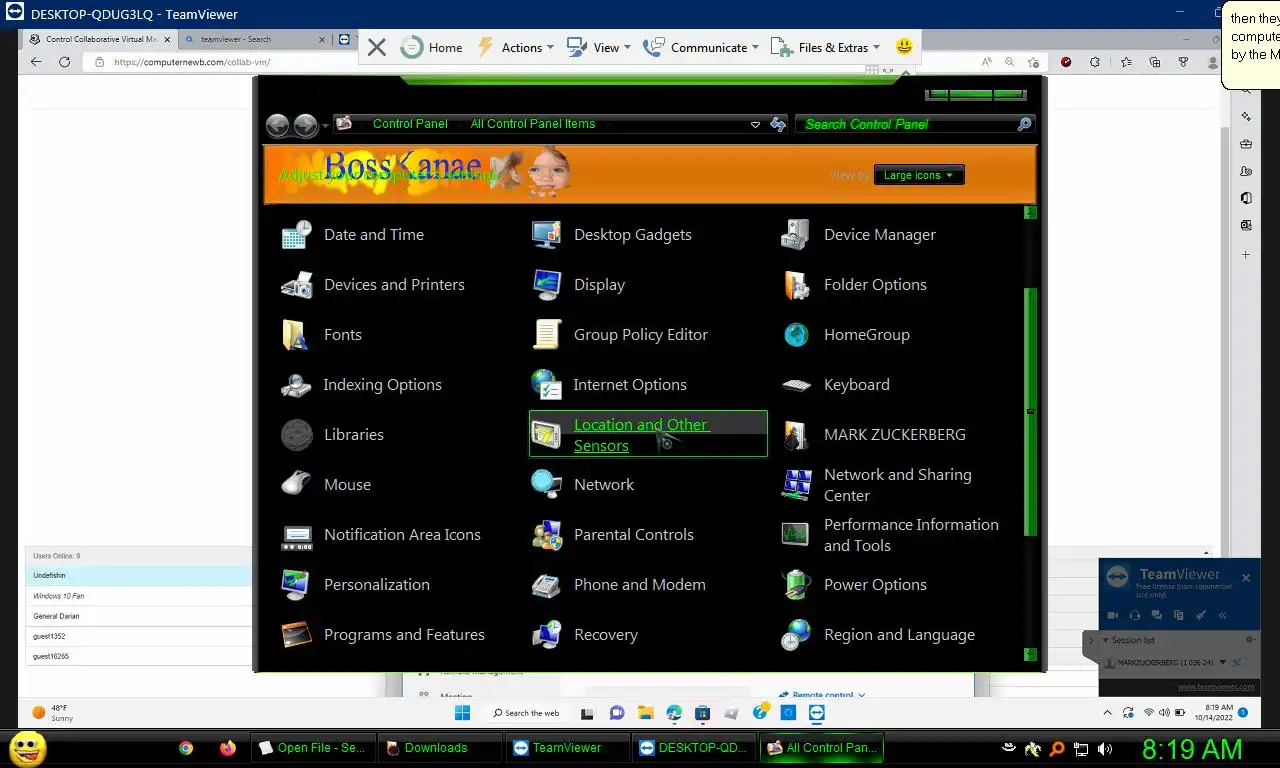Viewport: 1280px width, 768px height.
Task: Open Notification Area Icons
Action: click(380, 535)
